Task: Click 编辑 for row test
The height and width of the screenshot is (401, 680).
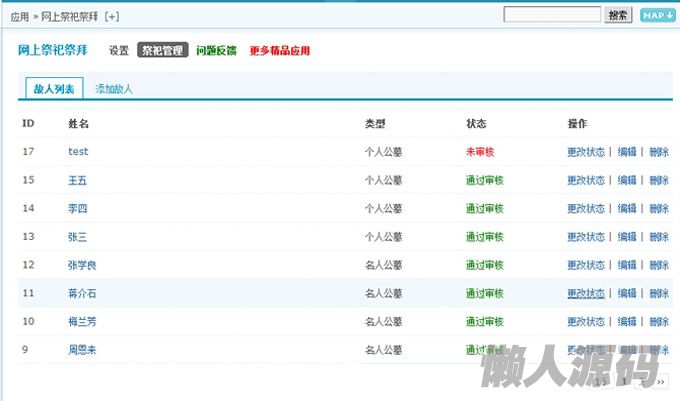Action: [627, 152]
